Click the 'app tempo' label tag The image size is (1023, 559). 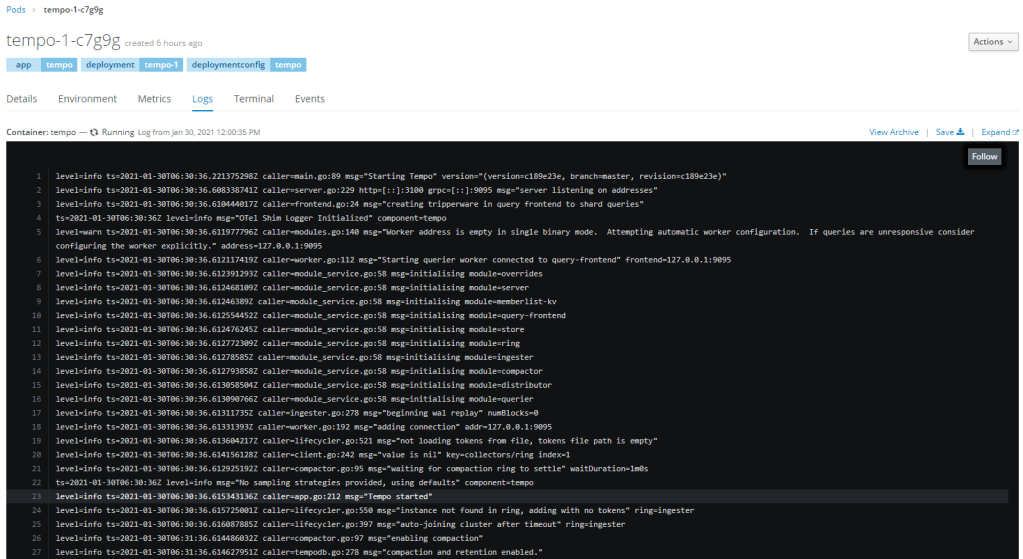click(41, 65)
